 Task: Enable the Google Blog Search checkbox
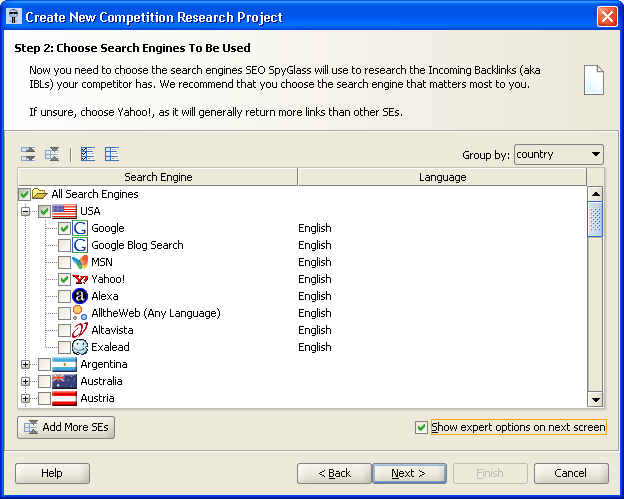click(64, 245)
